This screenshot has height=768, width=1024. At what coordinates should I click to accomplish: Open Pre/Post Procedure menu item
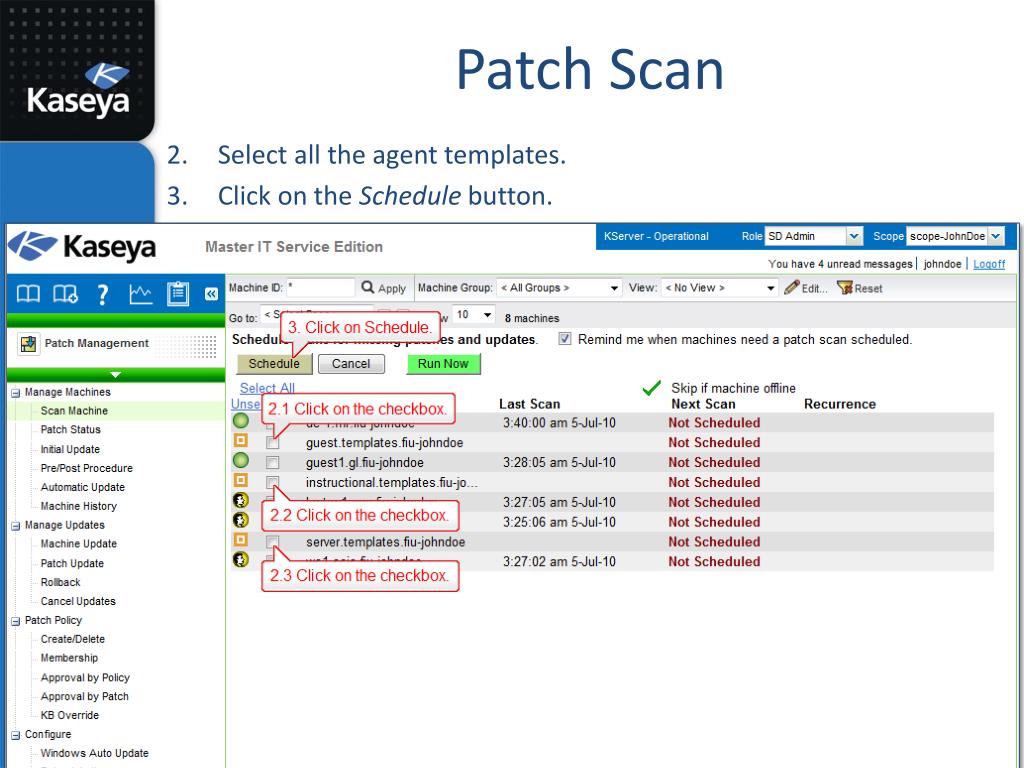coord(86,468)
